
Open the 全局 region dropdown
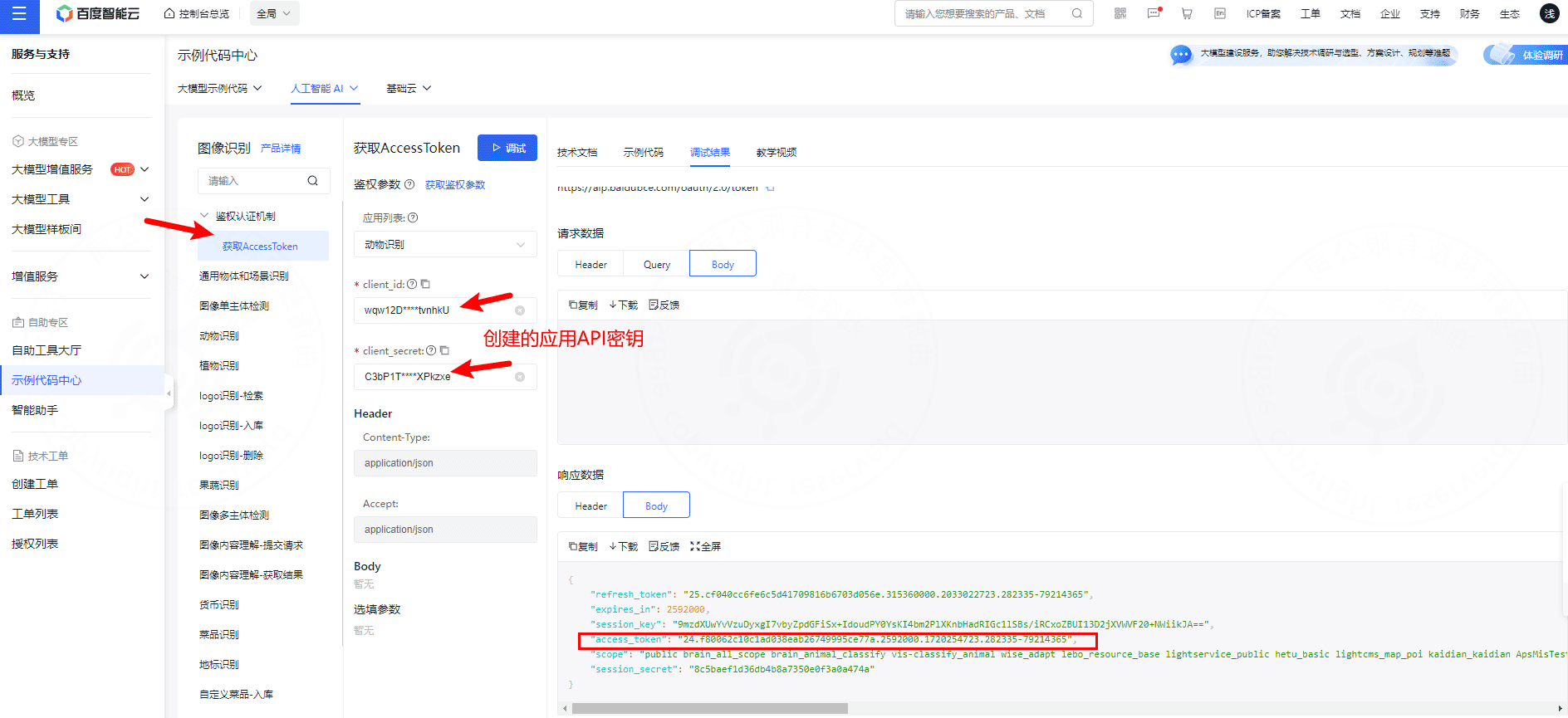click(274, 13)
